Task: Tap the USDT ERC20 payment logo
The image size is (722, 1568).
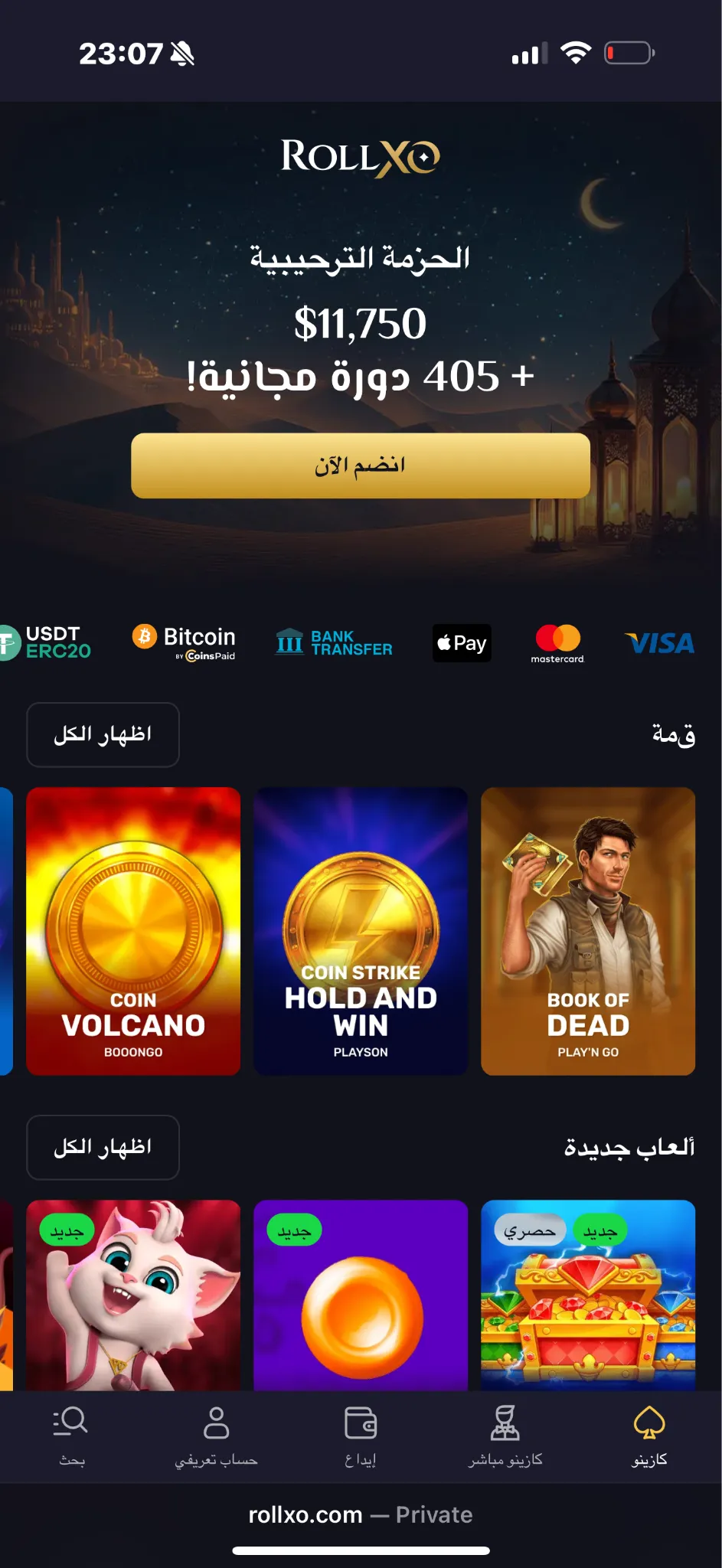Action: 44,642
